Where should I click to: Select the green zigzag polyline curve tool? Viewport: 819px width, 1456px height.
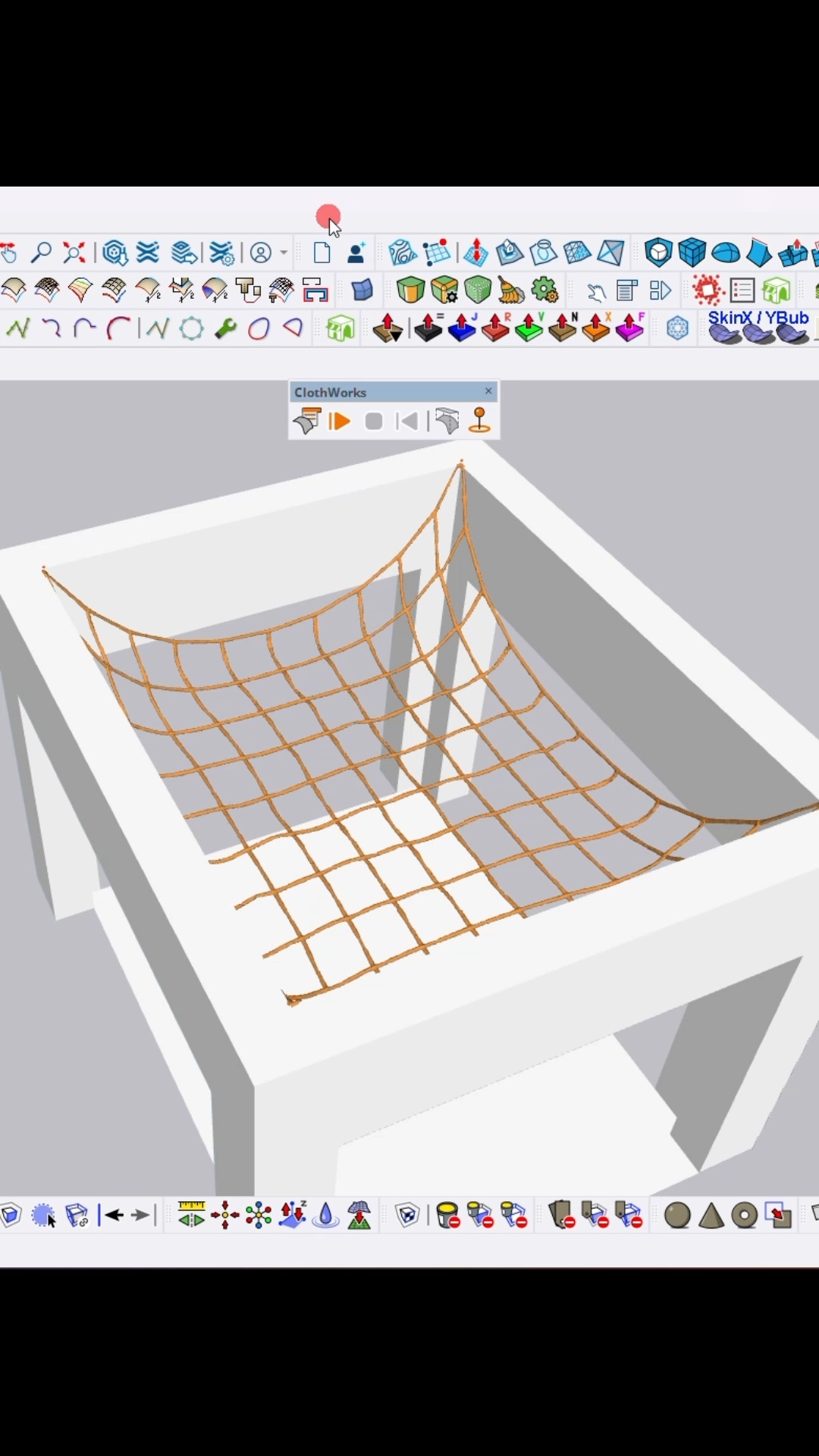click(x=17, y=328)
